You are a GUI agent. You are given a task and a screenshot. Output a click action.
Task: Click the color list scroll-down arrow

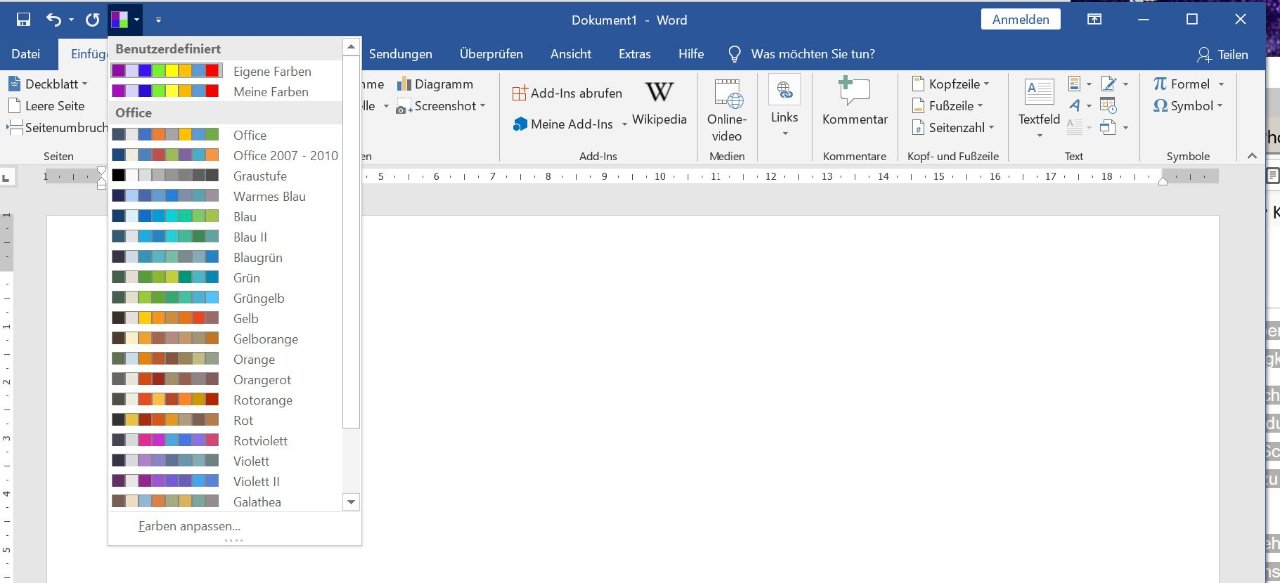coord(350,501)
